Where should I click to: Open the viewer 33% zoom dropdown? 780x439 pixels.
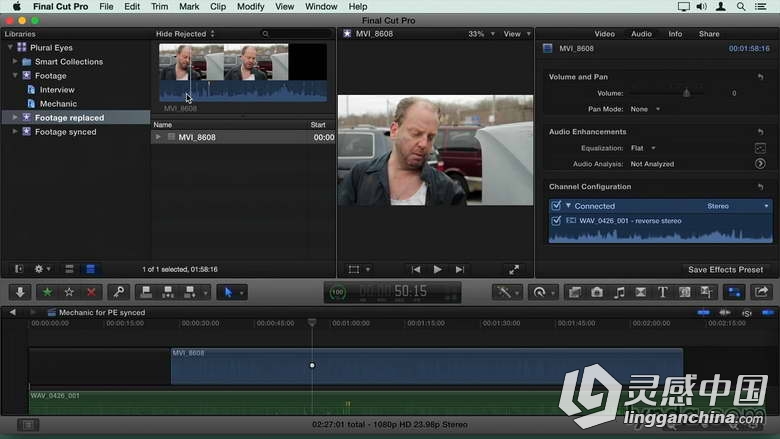click(x=481, y=34)
